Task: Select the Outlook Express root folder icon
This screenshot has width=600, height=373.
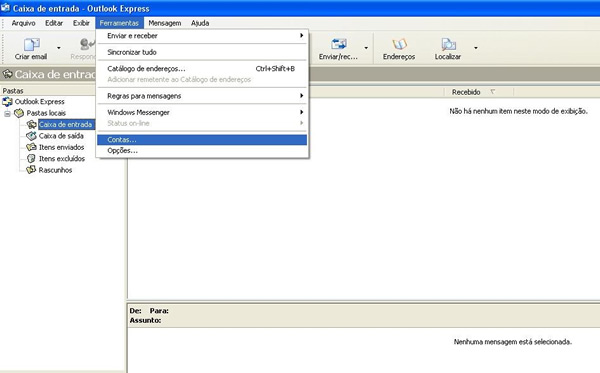Action: coord(7,102)
